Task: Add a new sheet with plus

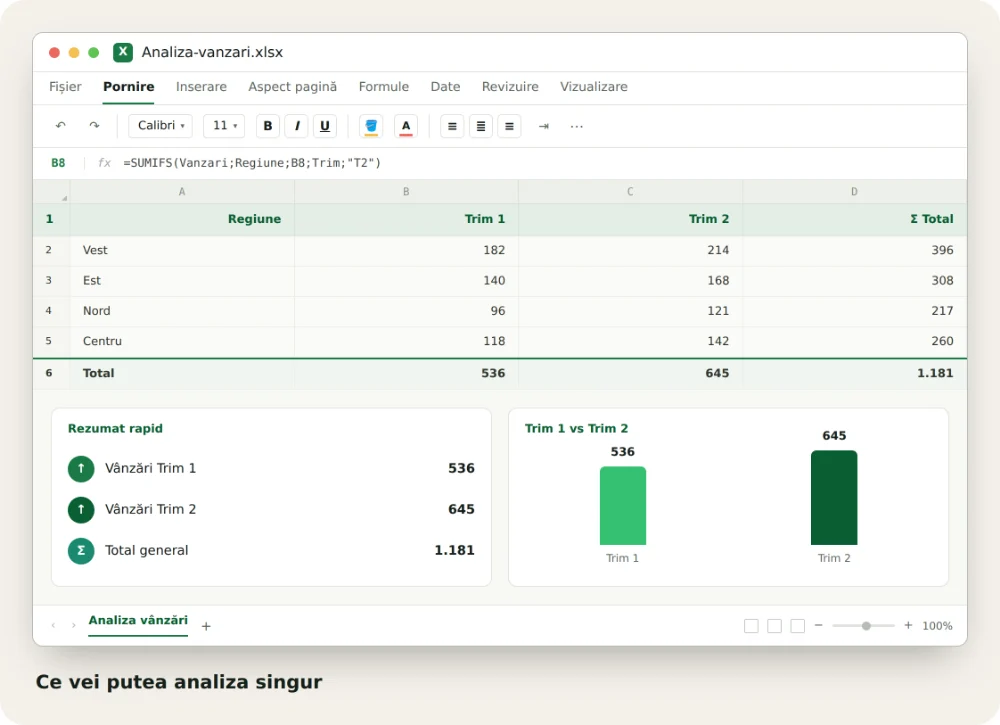Action: click(x=206, y=626)
